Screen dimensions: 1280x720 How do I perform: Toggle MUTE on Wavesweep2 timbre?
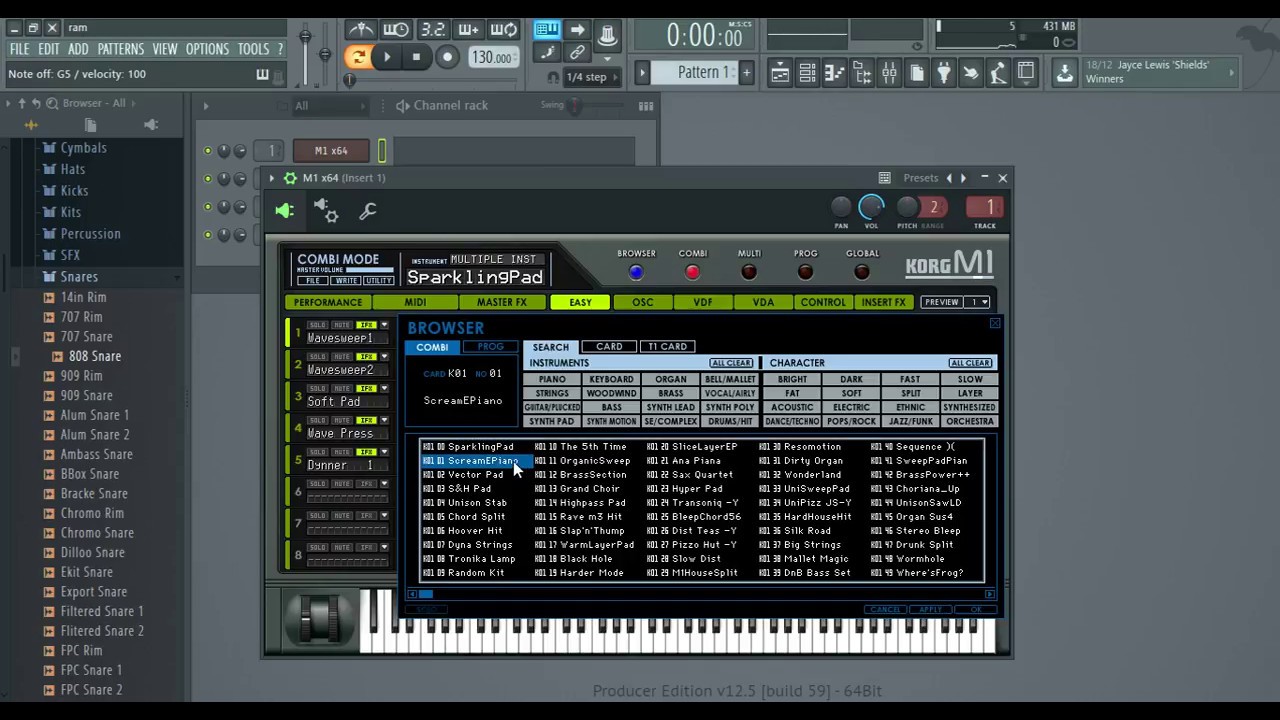[x=342, y=357]
